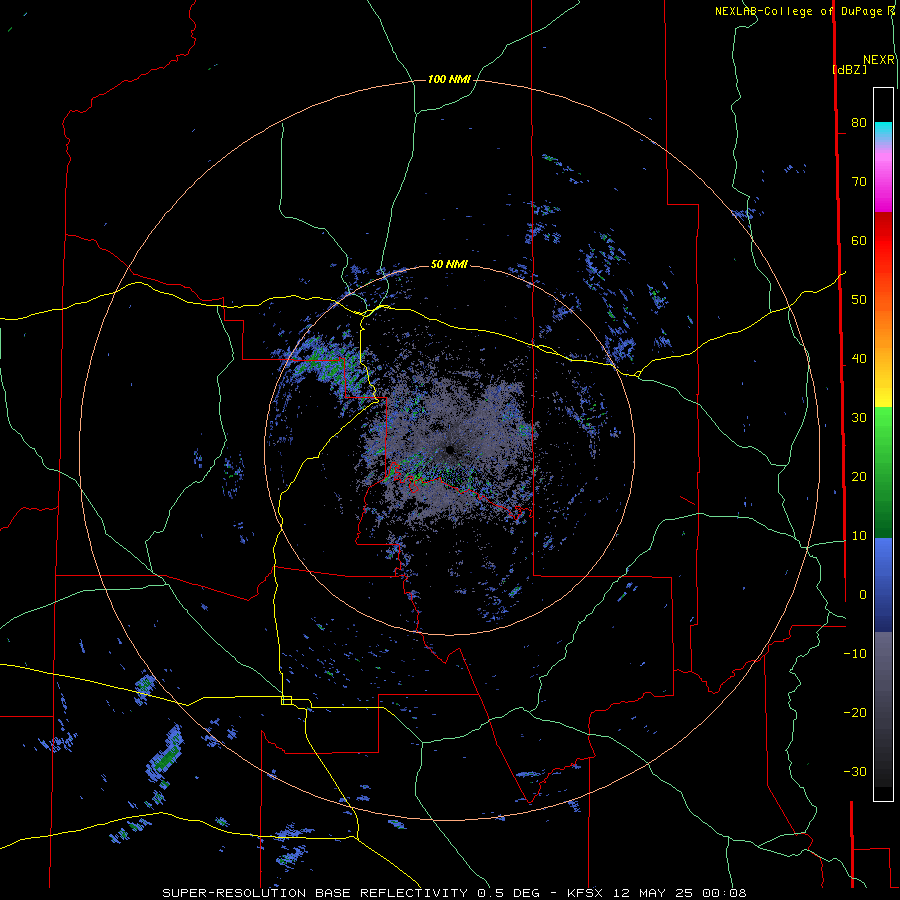Click the 30 value on the dBZ scale

[x=859, y=417]
